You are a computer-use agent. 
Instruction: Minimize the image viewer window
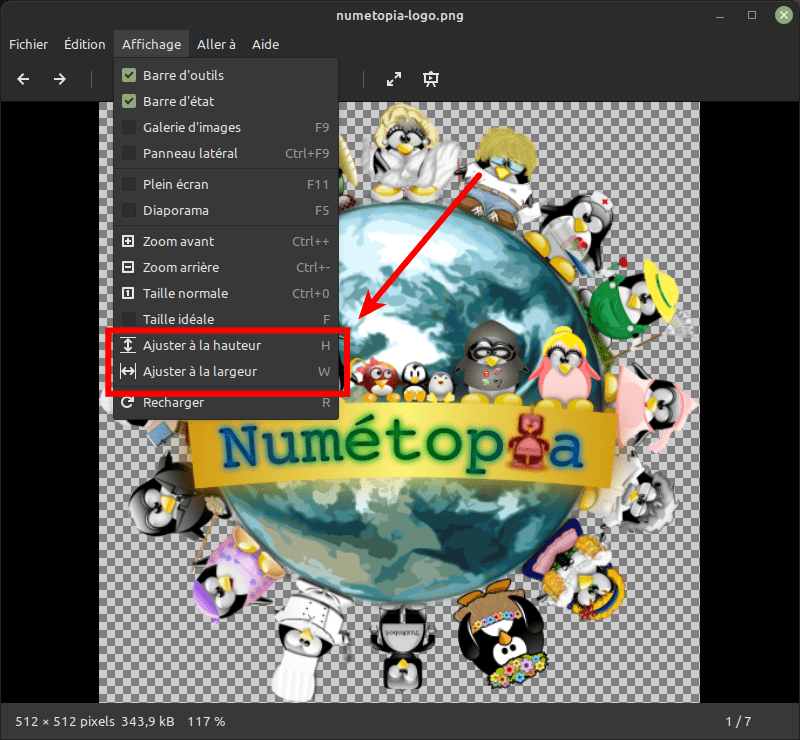[720, 15]
